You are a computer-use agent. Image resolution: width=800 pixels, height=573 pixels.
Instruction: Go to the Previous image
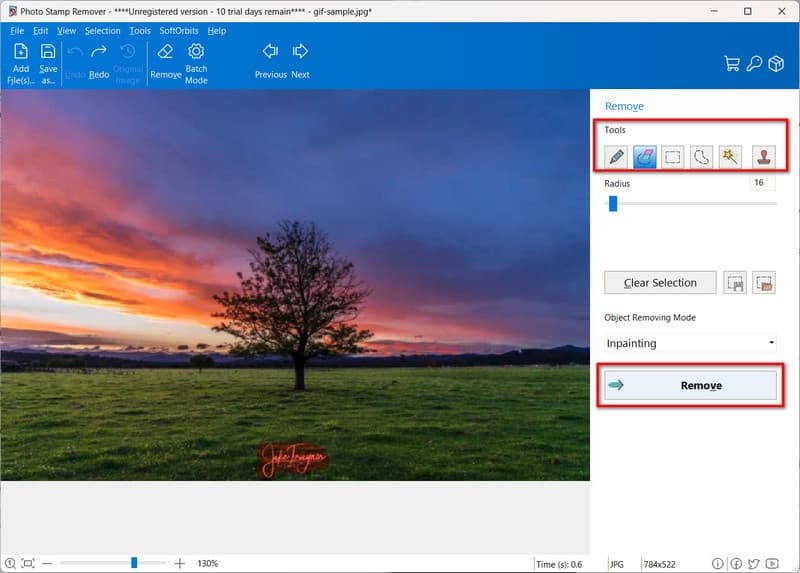click(x=270, y=62)
